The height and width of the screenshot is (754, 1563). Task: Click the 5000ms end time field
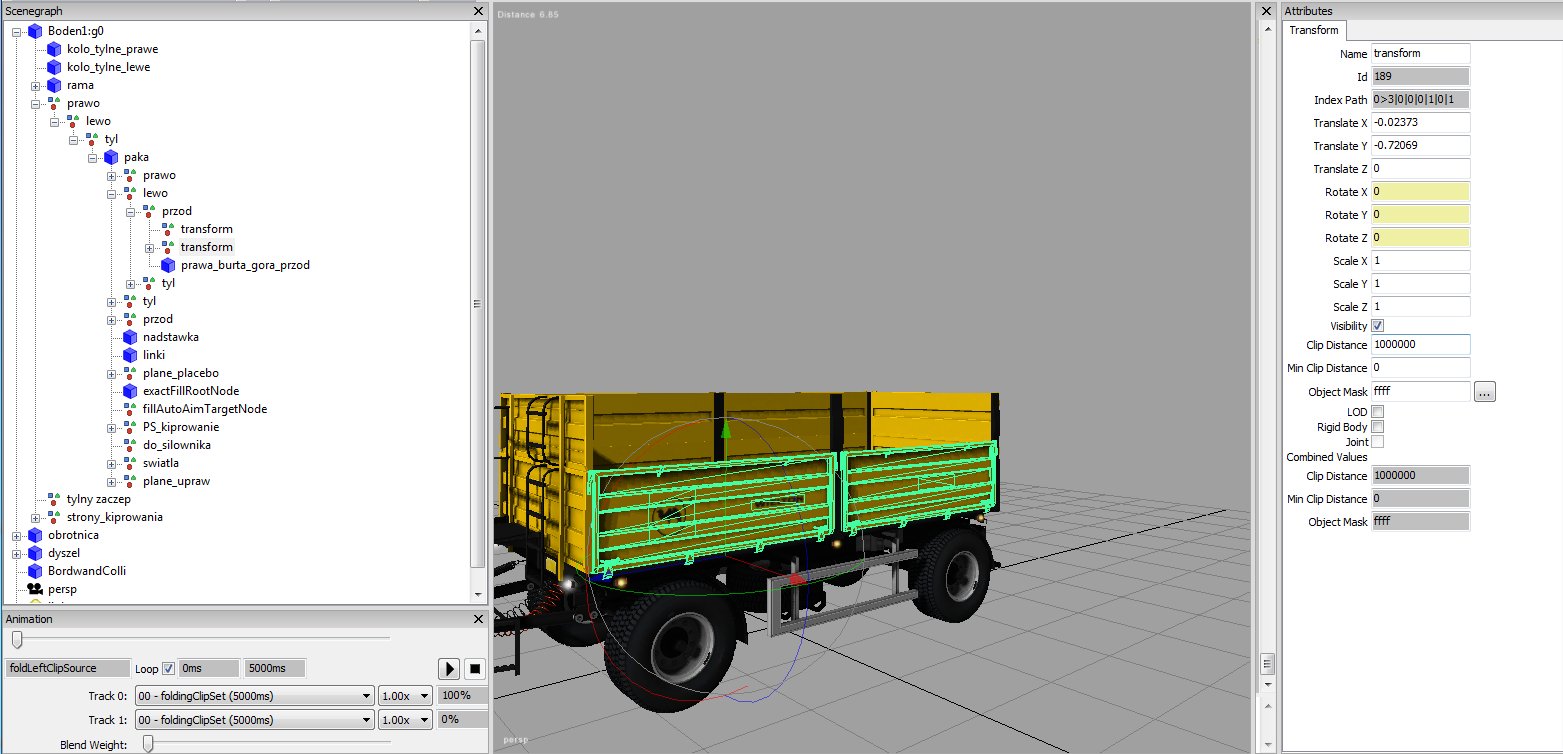pos(275,668)
